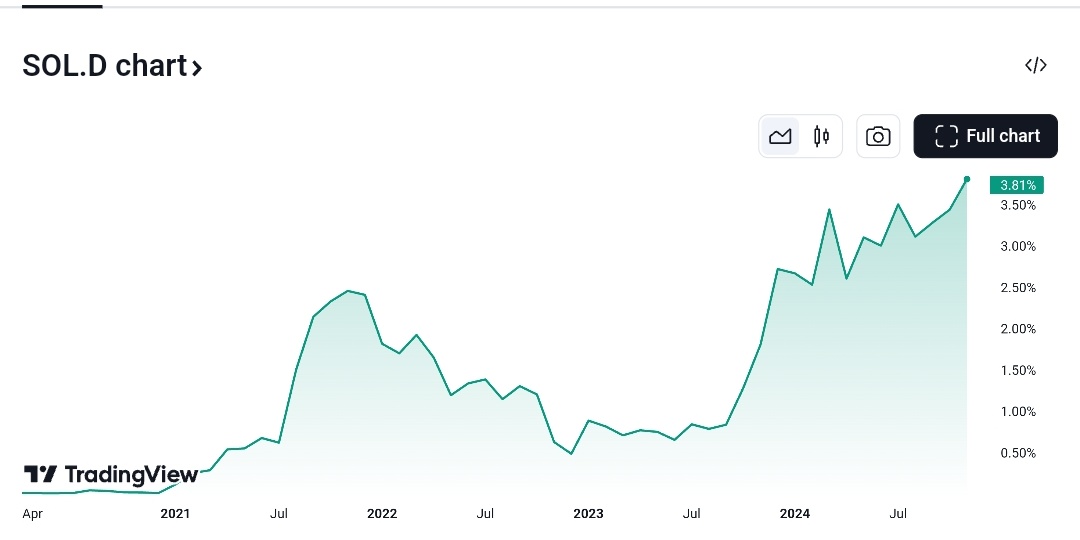The image size is (1080, 540).
Task: Switch to the candlestick chart type
Action: click(x=821, y=137)
